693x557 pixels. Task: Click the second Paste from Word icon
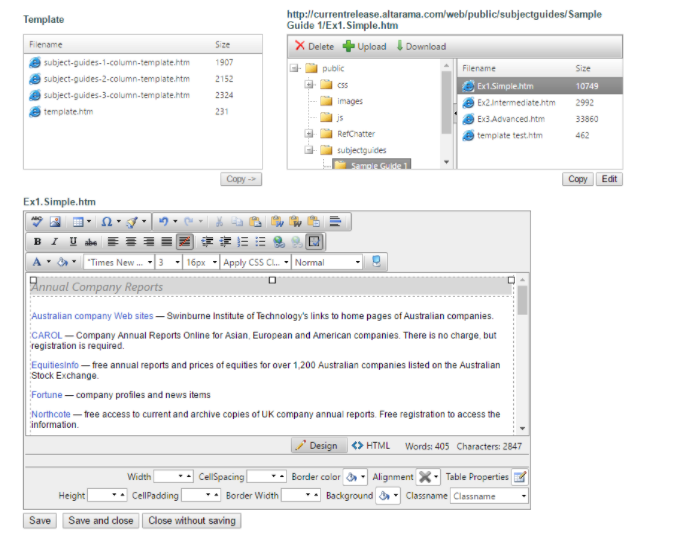coord(296,221)
